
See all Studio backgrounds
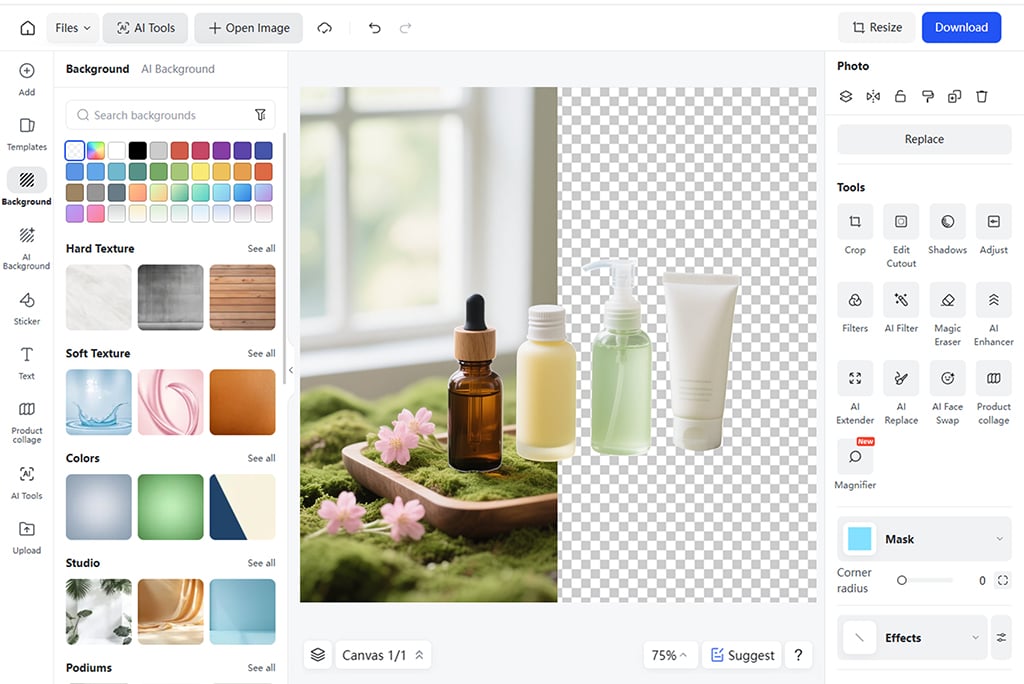coord(261,562)
